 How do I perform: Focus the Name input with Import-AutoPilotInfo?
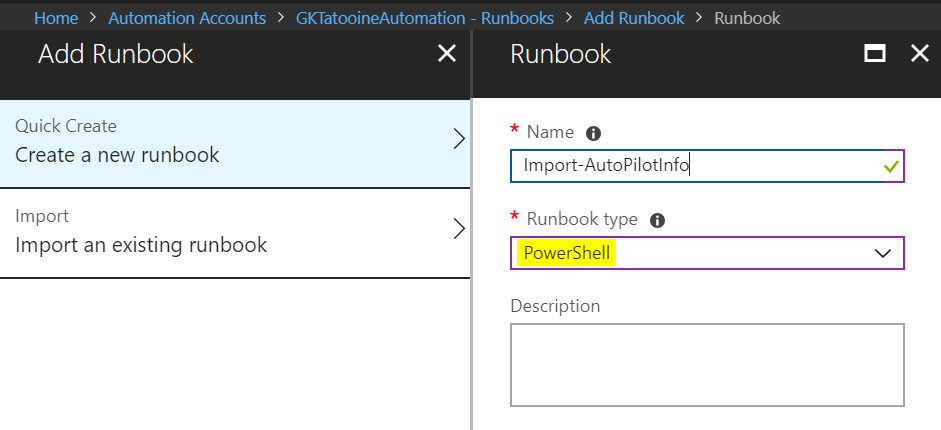pyautogui.click(x=690, y=166)
